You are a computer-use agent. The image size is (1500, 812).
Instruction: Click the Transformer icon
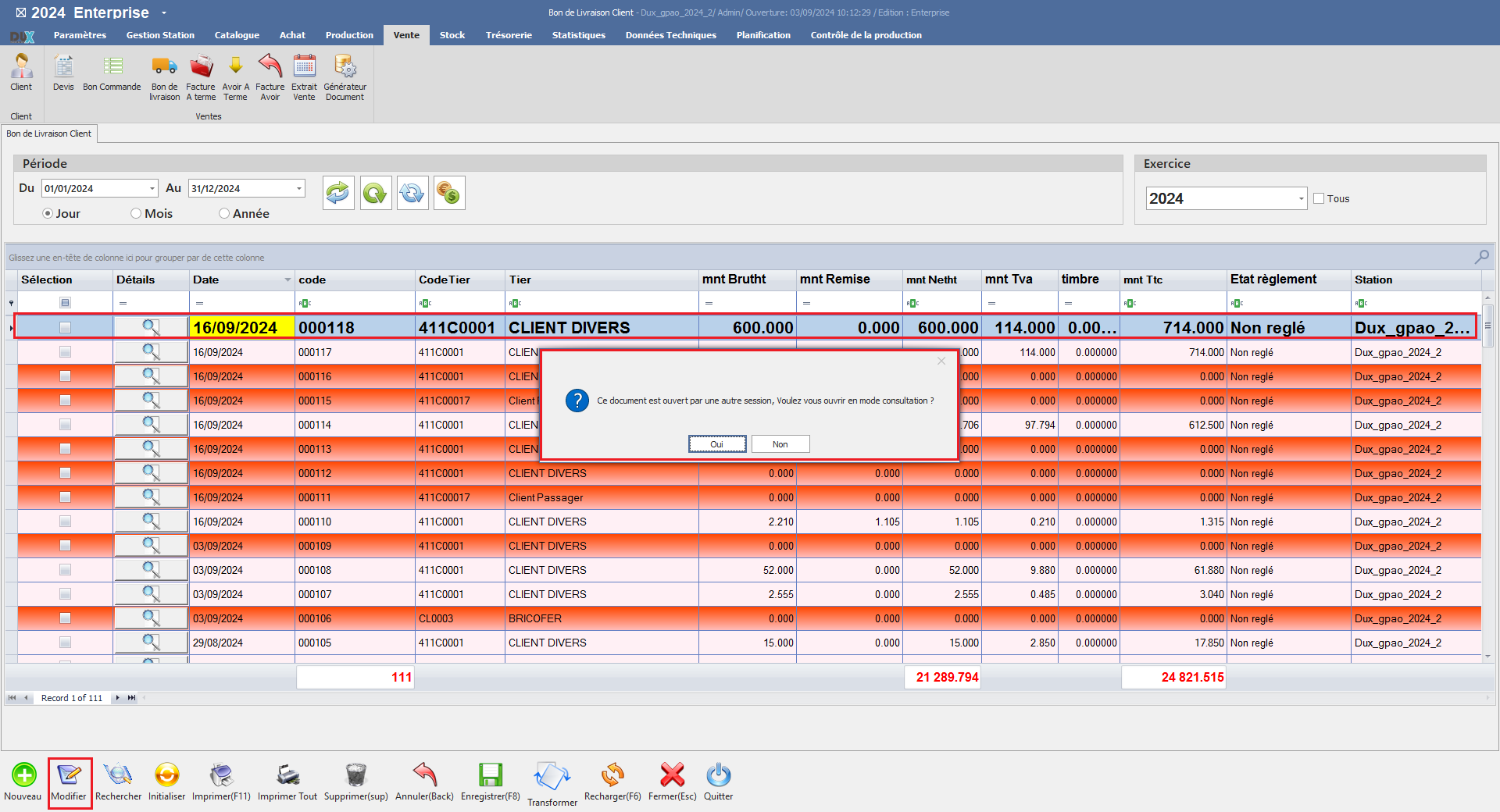552,778
